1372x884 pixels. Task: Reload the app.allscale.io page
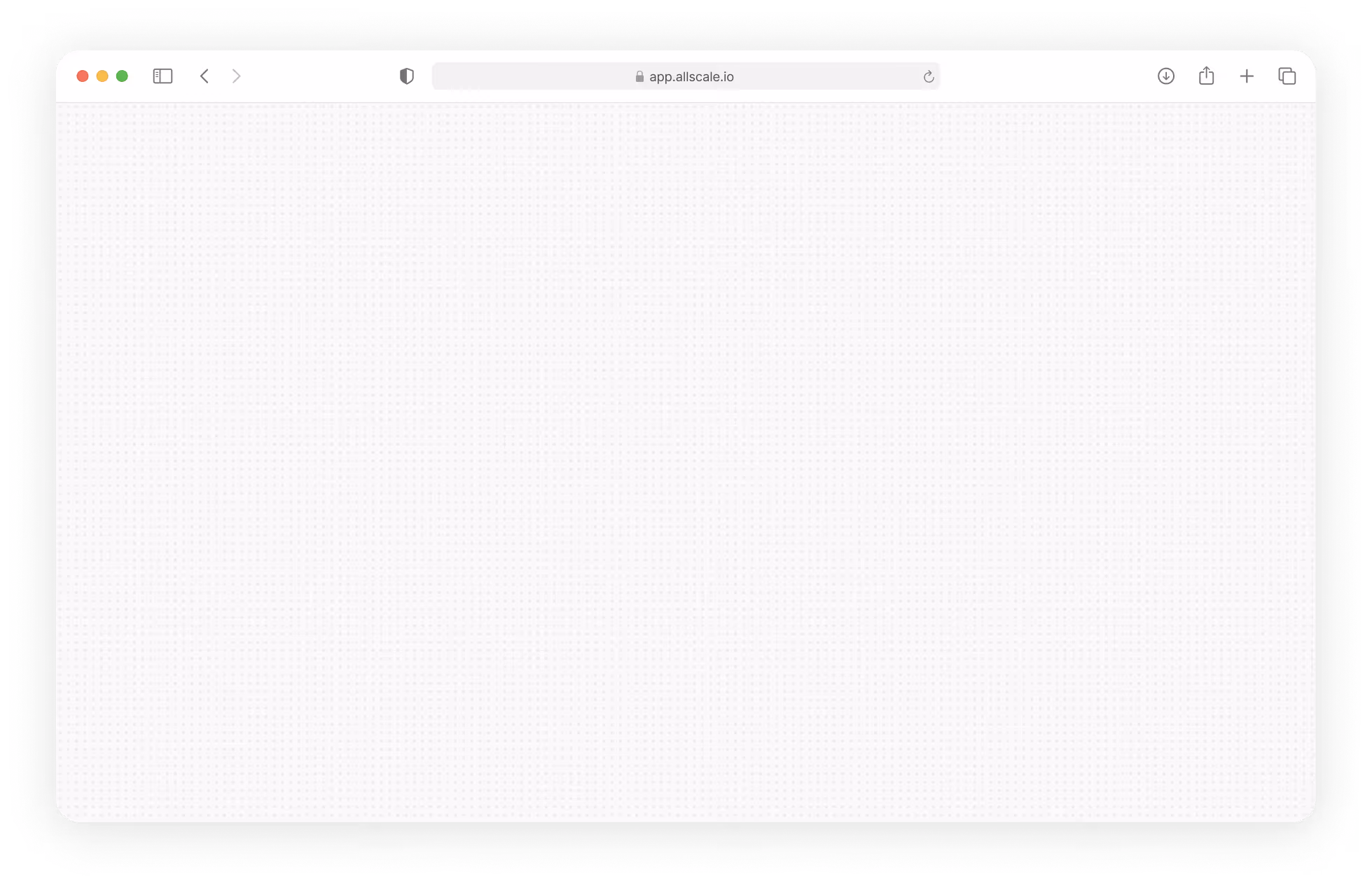928,76
